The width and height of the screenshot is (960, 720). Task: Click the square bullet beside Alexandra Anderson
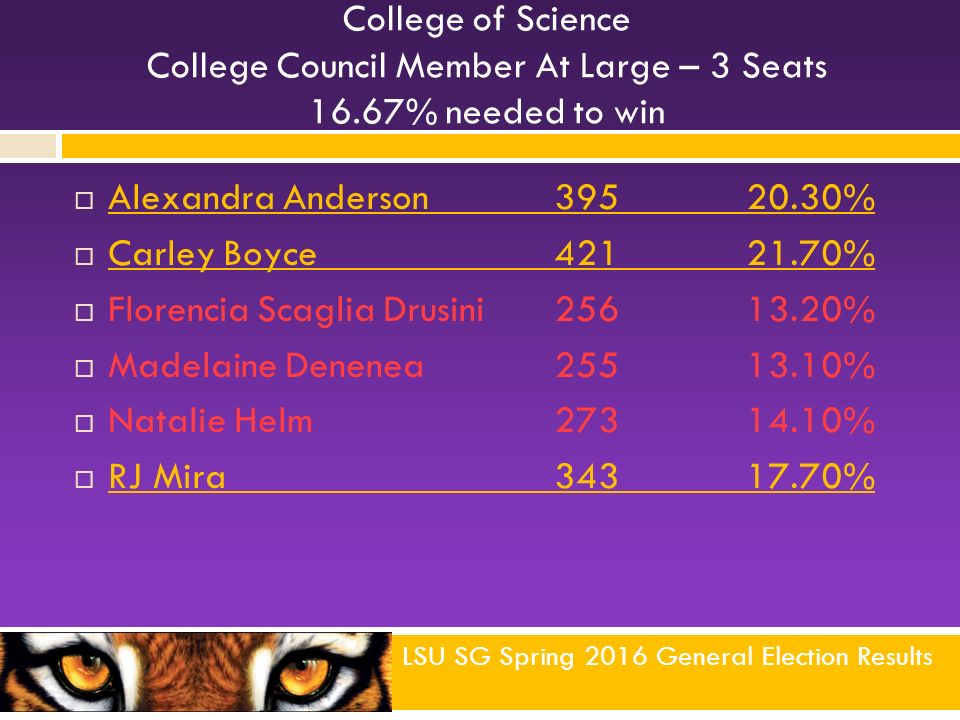click(x=84, y=201)
